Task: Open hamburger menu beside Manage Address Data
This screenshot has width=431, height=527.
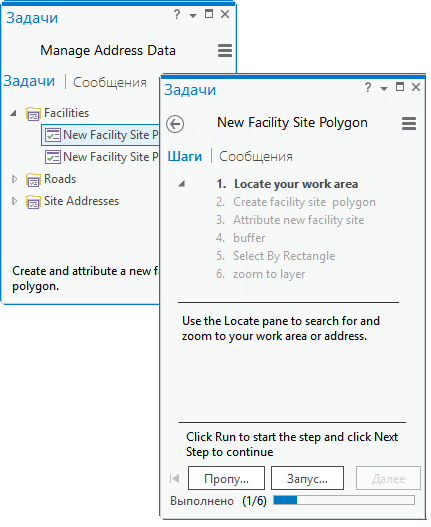Action: click(225, 51)
